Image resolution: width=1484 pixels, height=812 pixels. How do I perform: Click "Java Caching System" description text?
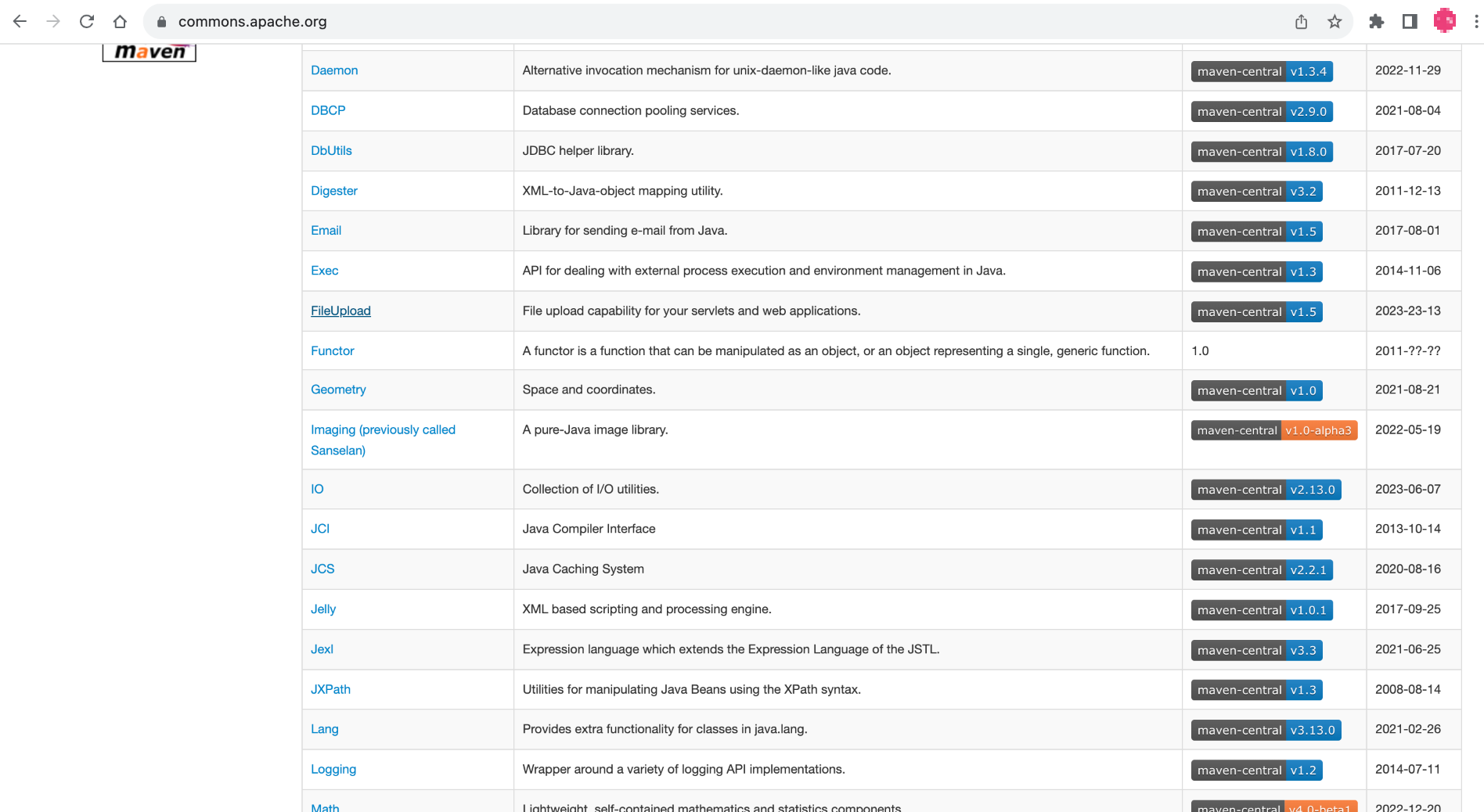pyautogui.click(x=583, y=569)
